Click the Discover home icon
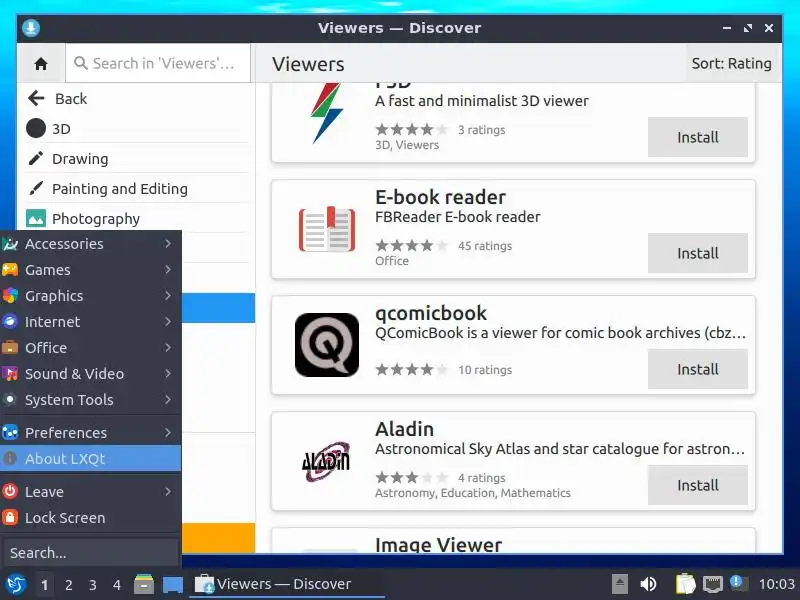Viewport: 800px width, 600px height. click(x=41, y=64)
